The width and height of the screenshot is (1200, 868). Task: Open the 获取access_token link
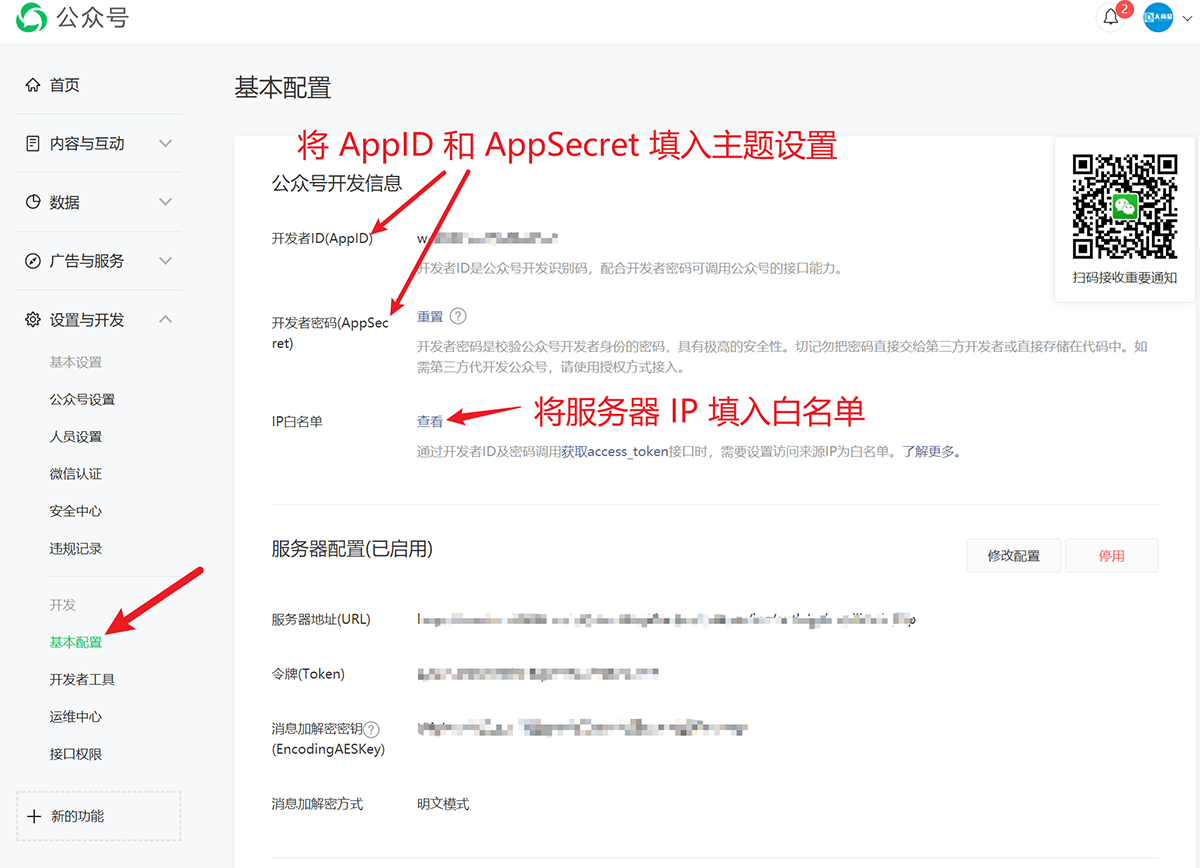[x=614, y=452]
